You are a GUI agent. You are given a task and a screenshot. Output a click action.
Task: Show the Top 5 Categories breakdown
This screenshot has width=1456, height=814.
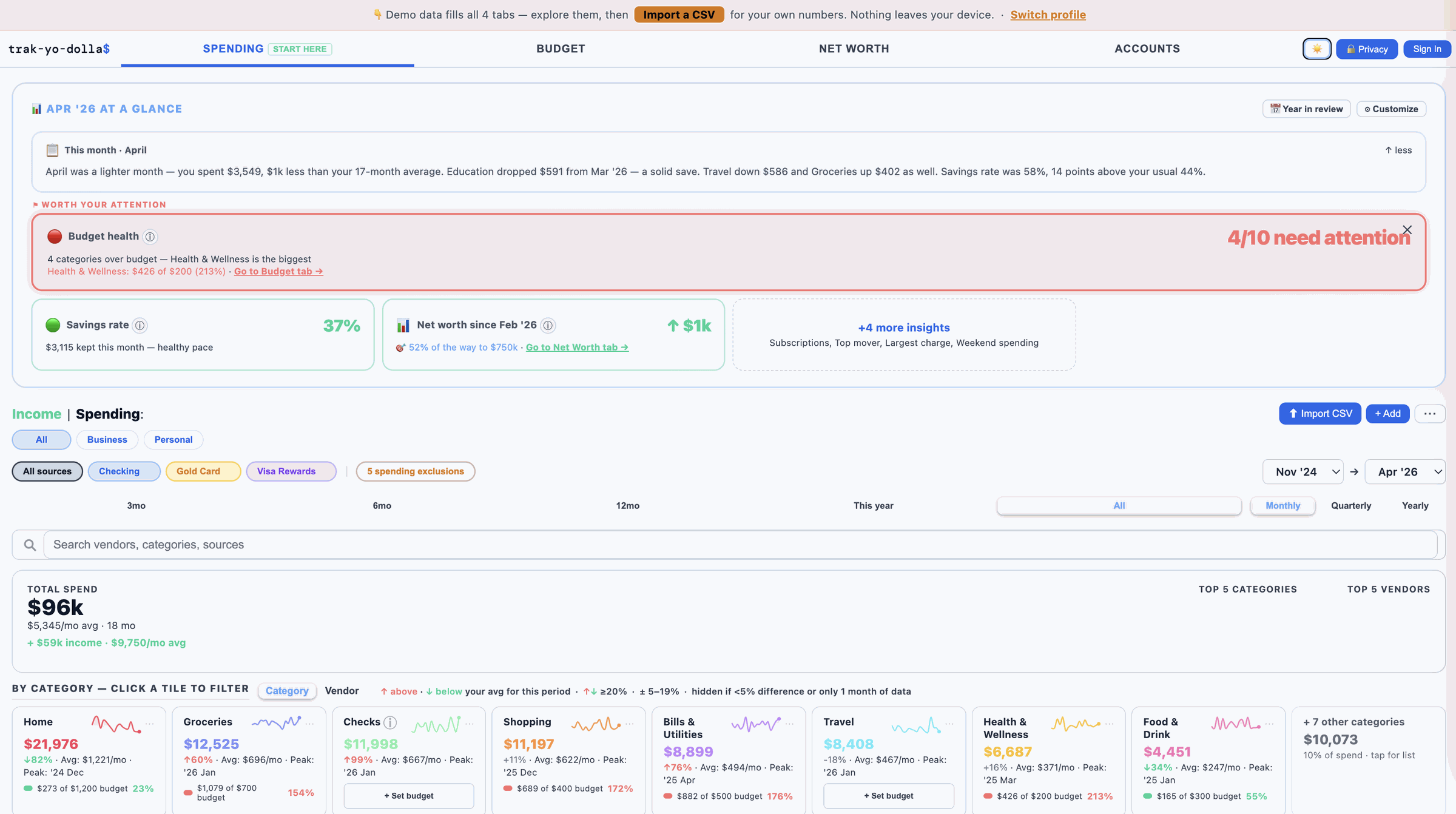(1247, 590)
